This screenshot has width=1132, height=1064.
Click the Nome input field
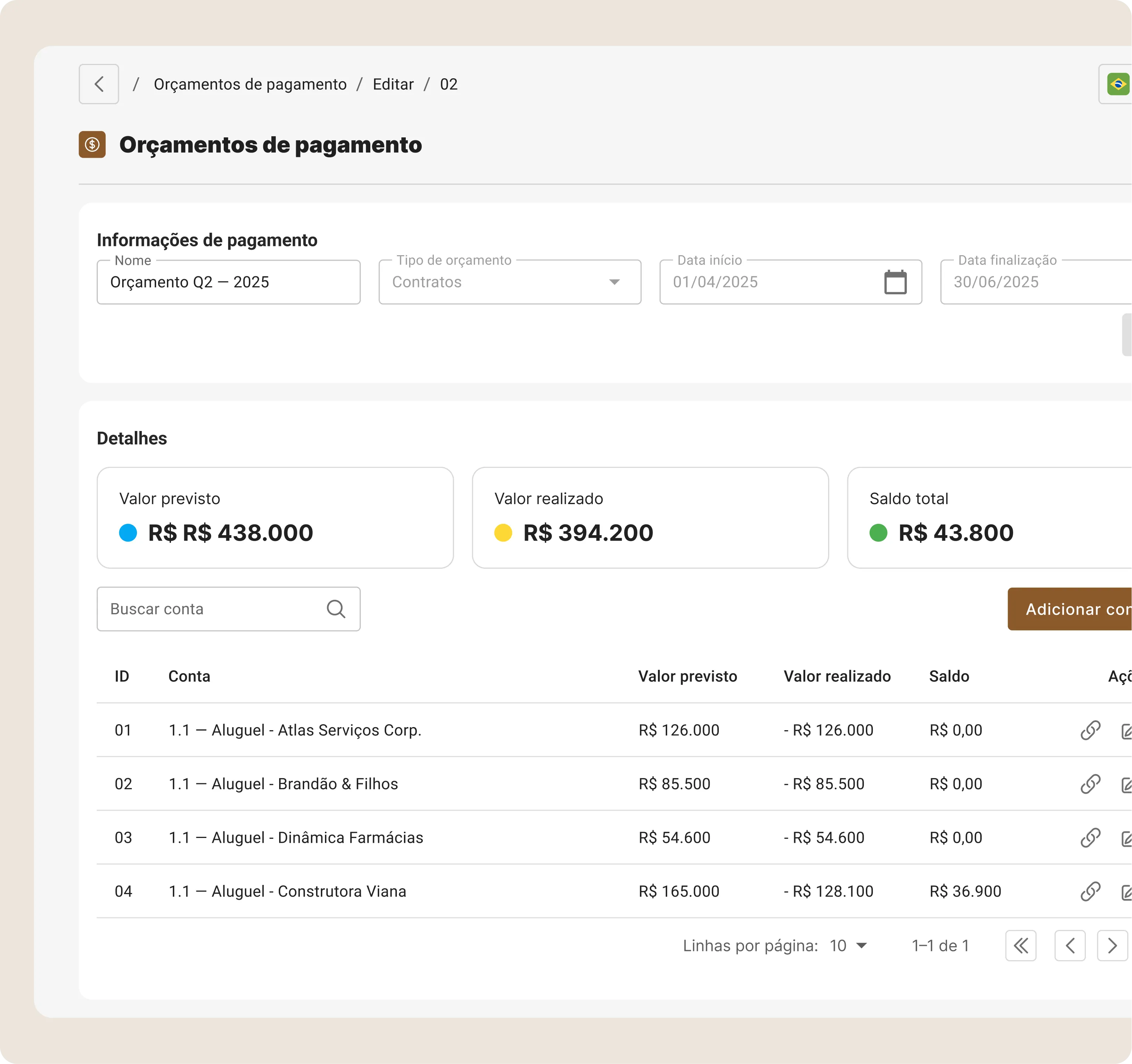coord(228,283)
